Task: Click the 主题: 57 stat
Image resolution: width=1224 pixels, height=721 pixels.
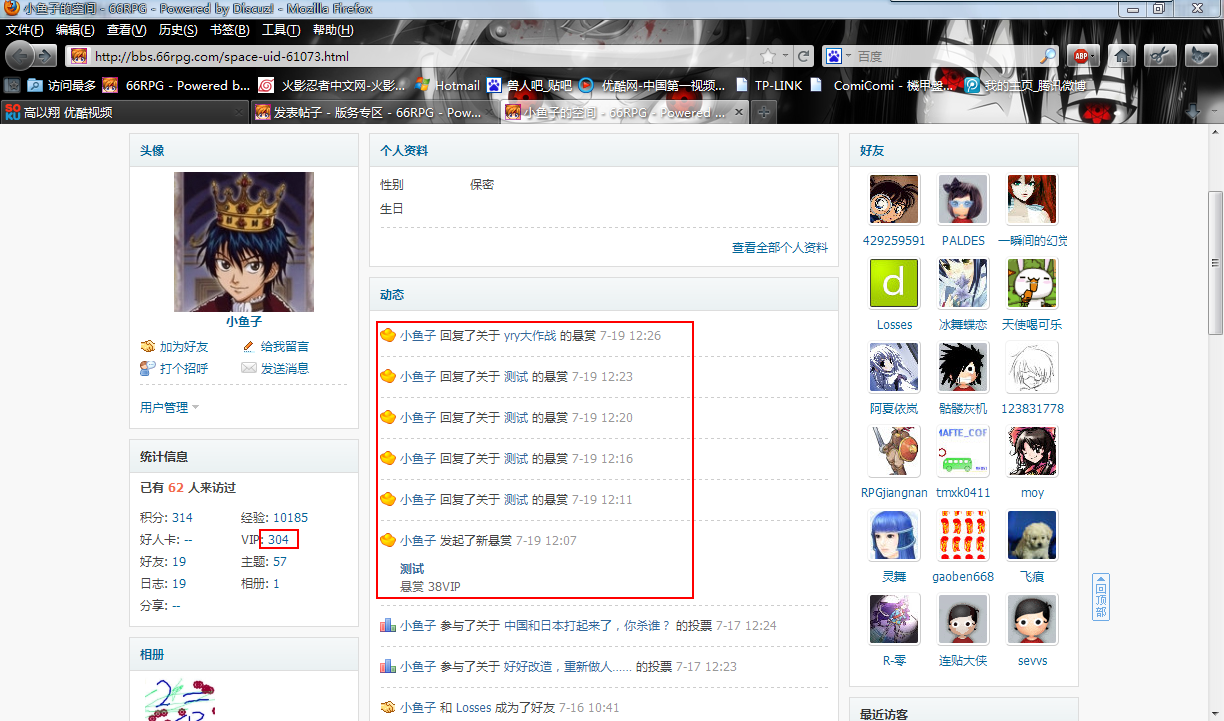Action: coord(264,561)
